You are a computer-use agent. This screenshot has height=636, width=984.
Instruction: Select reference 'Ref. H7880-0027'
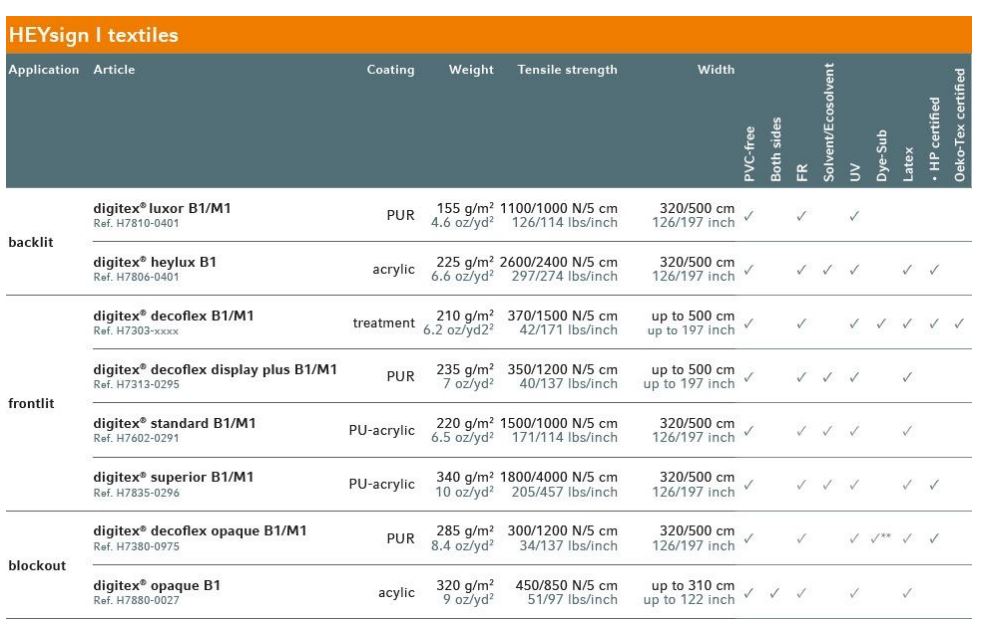click(x=136, y=600)
